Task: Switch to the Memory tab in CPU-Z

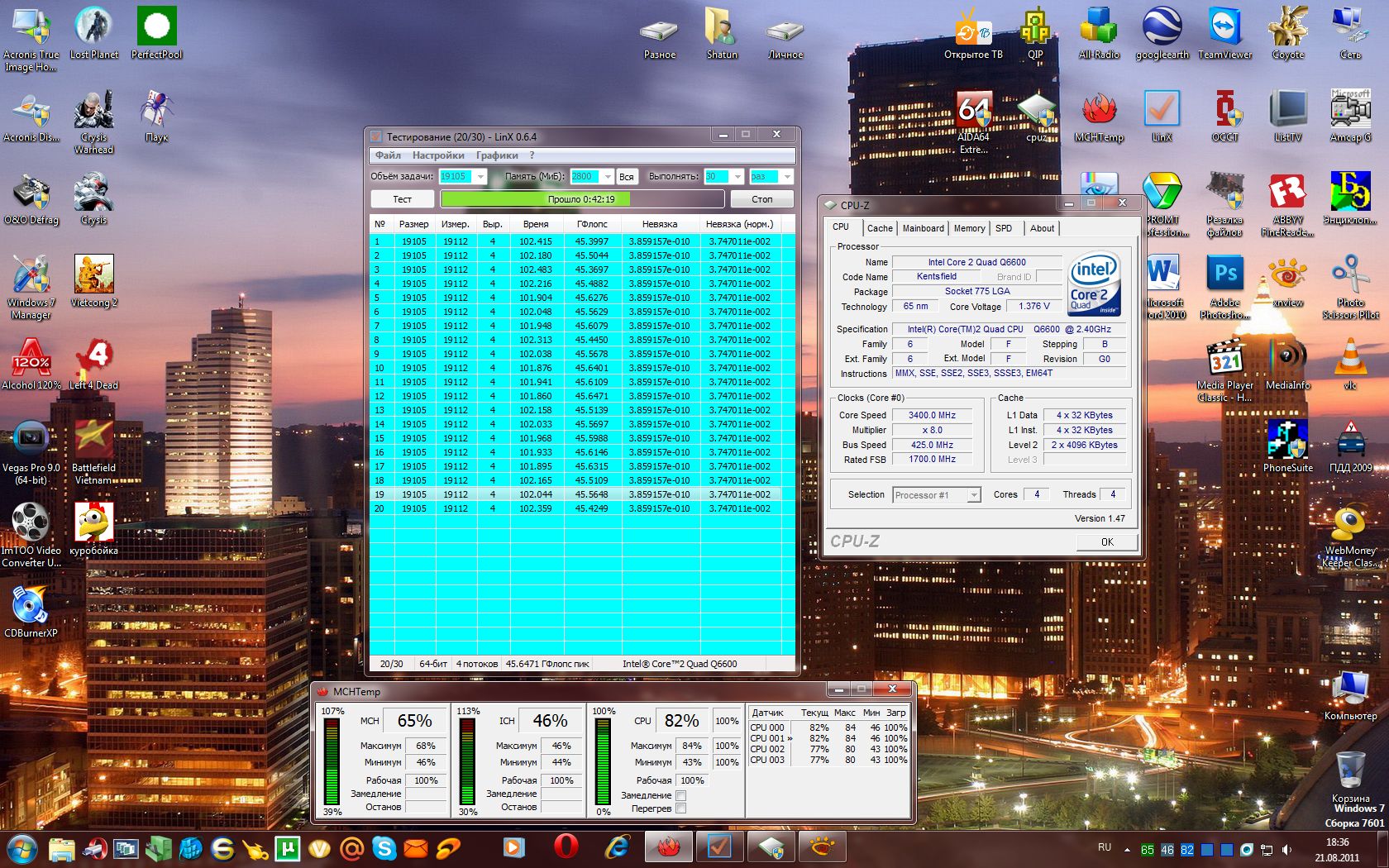Action: (x=969, y=228)
